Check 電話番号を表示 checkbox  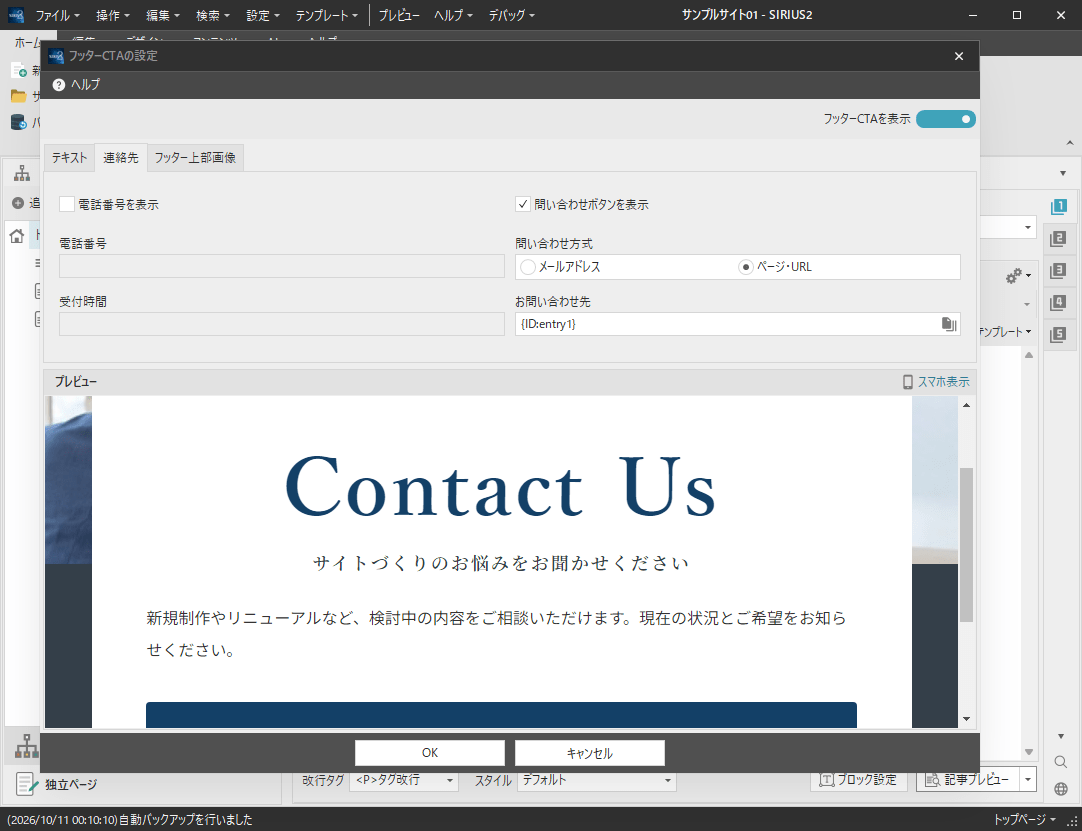tap(67, 204)
